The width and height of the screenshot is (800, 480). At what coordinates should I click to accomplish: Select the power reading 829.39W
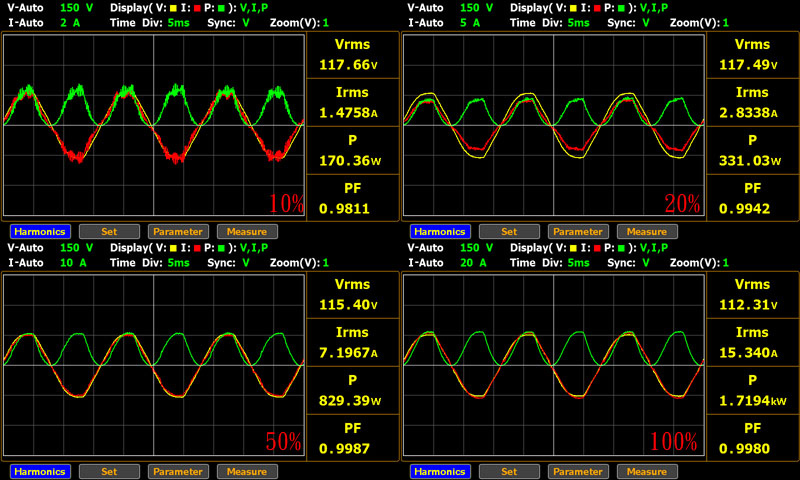pos(350,400)
